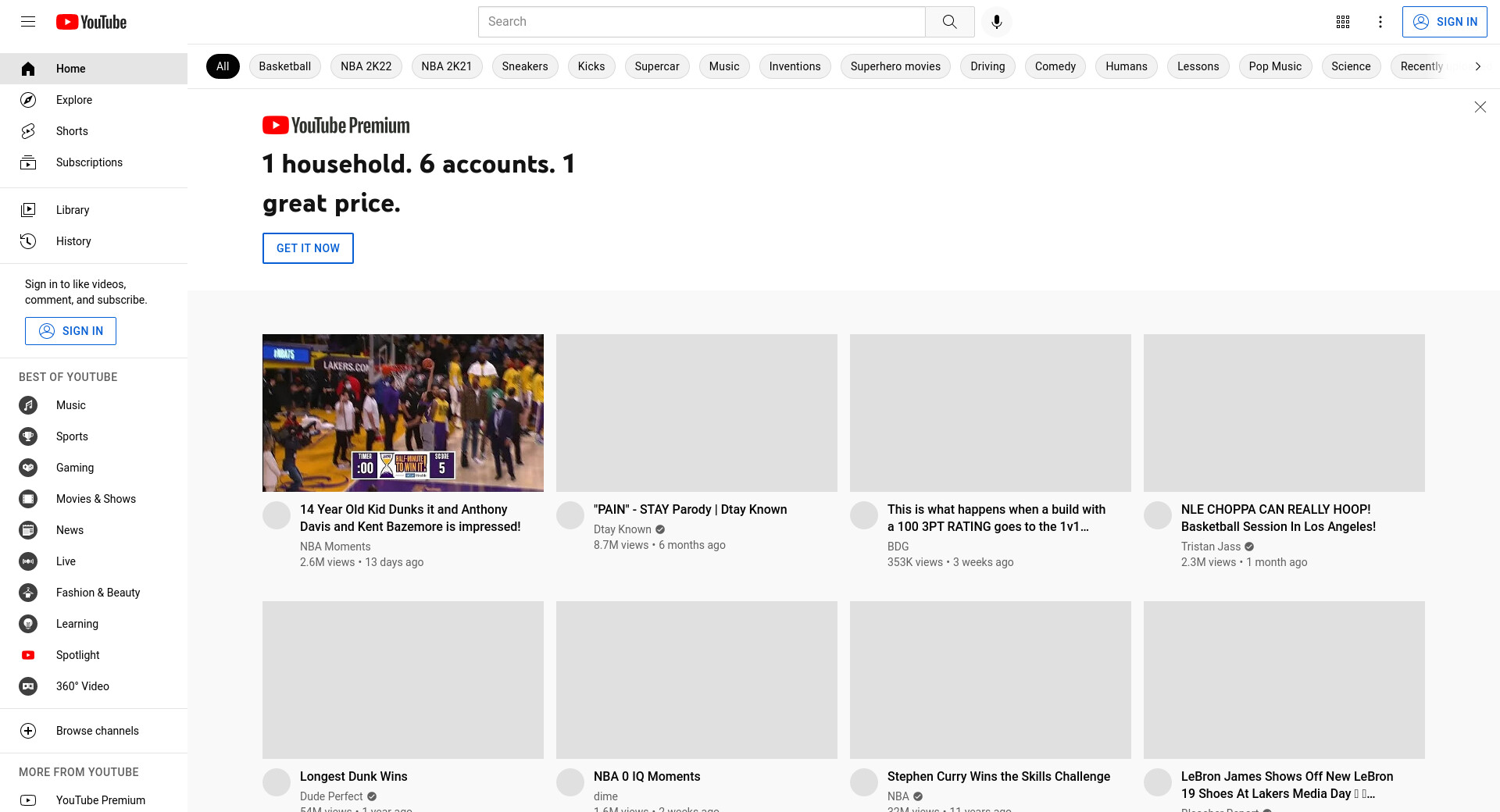
Task: Visit the NBA Moments channel name
Action: tap(335, 547)
